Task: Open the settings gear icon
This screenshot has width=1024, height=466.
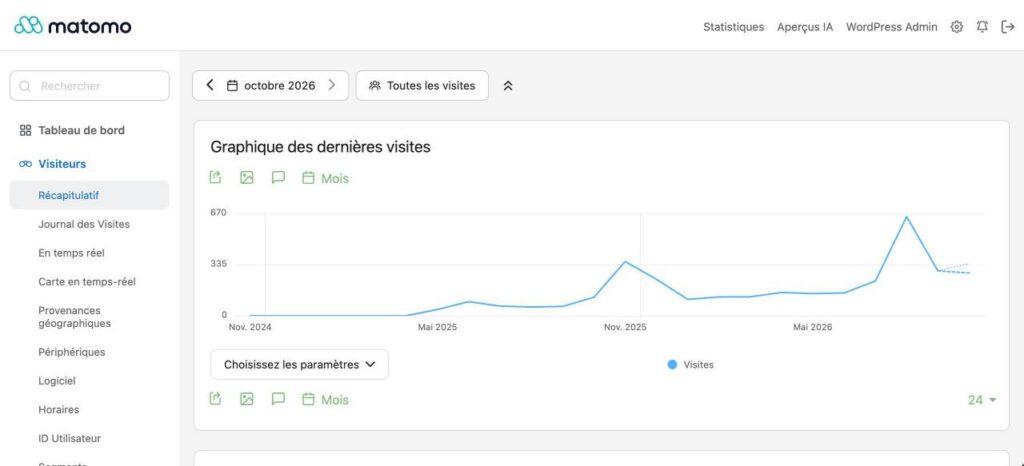Action: [x=957, y=27]
